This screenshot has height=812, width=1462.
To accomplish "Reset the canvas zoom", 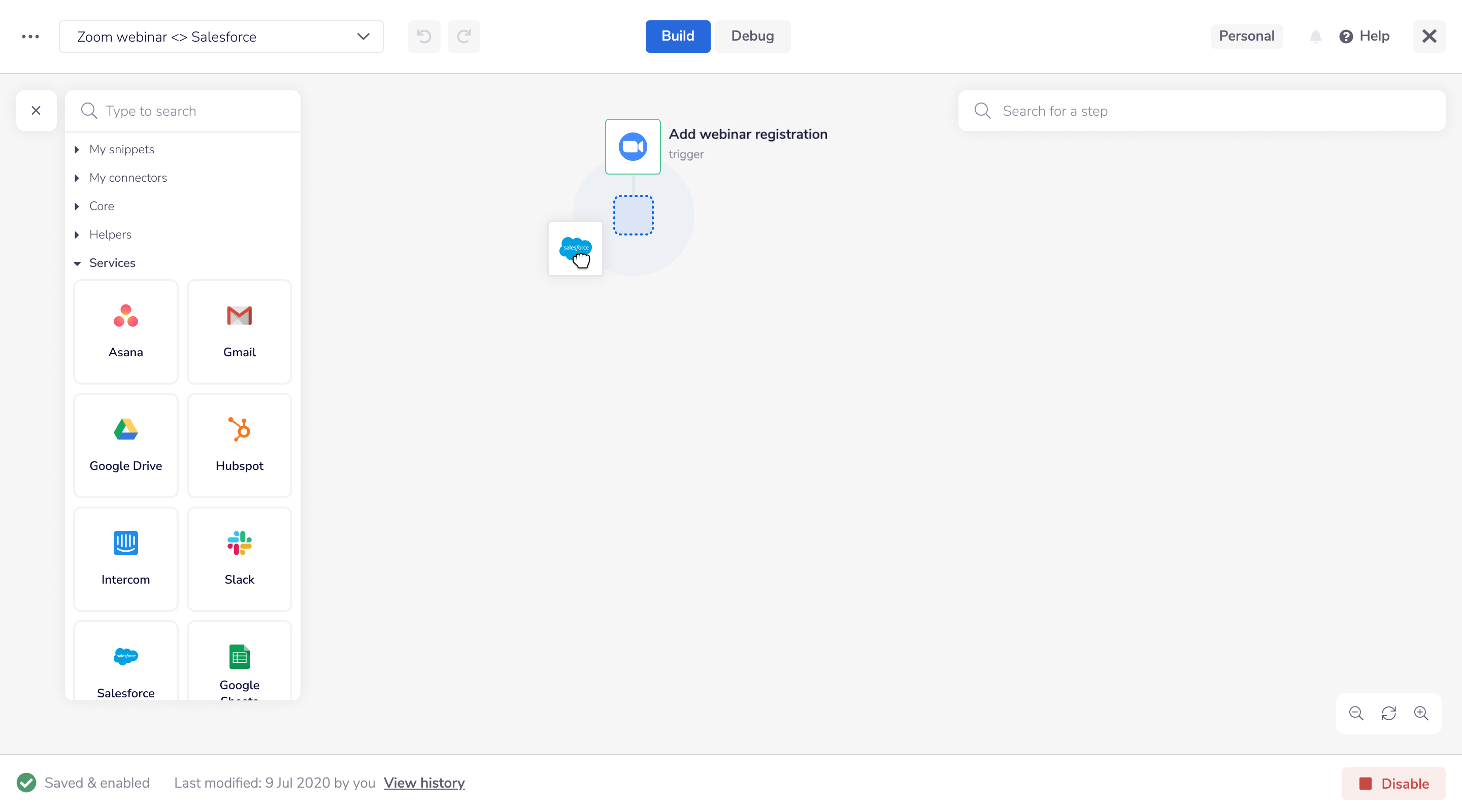I will 1388,713.
